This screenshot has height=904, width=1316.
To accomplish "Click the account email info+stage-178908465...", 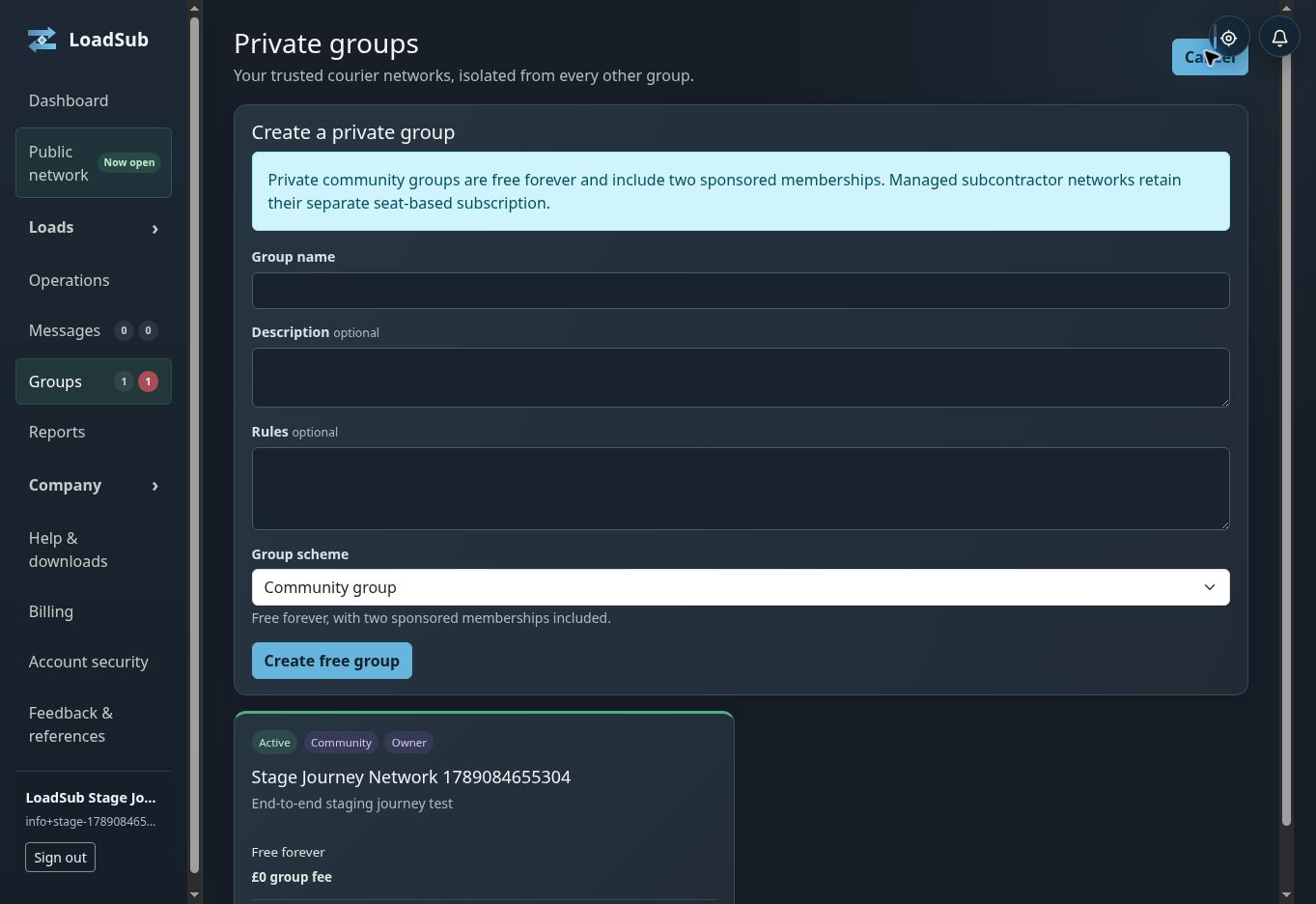I will pos(91,822).
